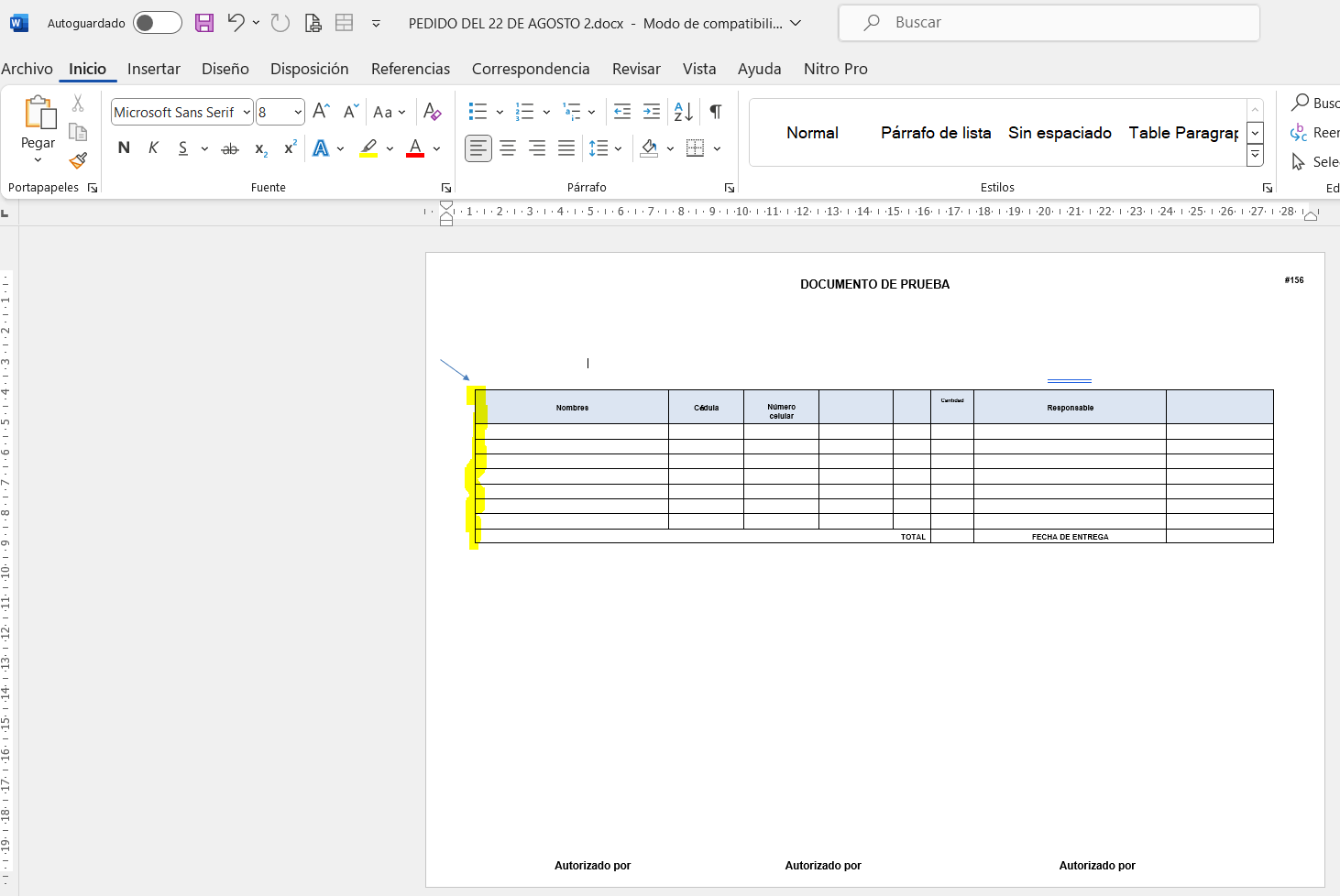Viewport: 1340px width, 896px height.
Task: Apply yellow text highlight color
Action: pos(368,148)
